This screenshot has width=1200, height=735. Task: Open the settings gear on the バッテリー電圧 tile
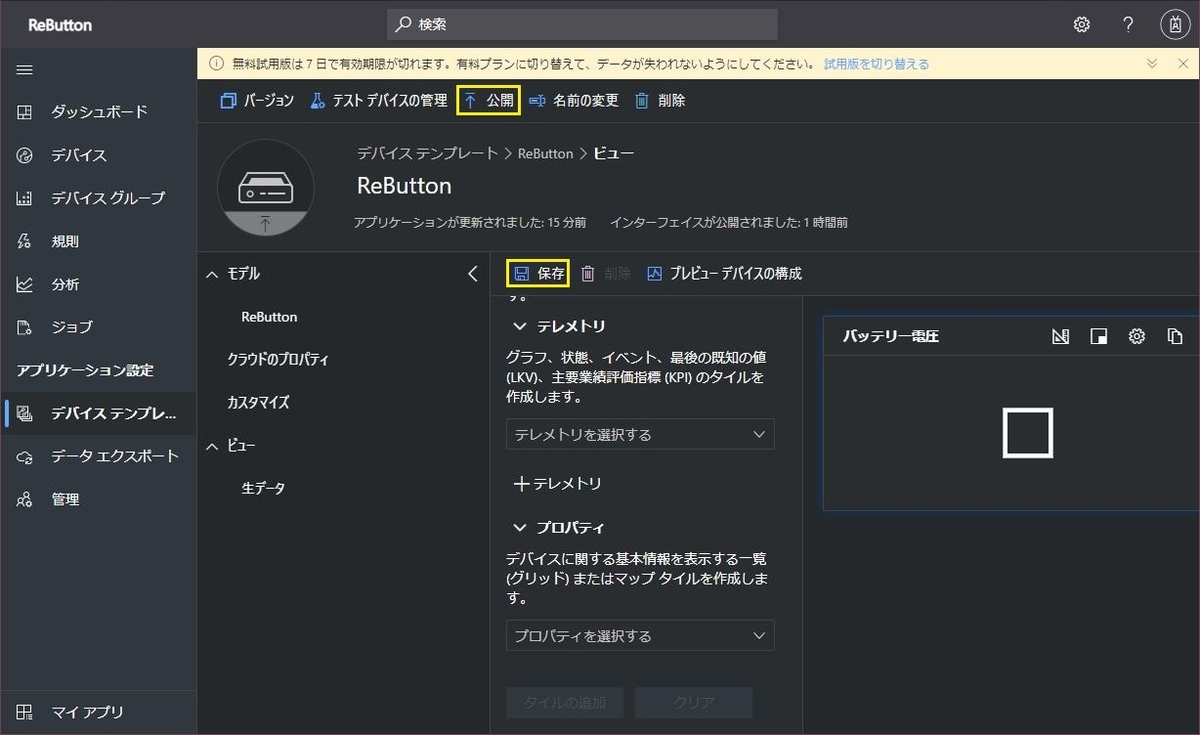click(1136, 336)
